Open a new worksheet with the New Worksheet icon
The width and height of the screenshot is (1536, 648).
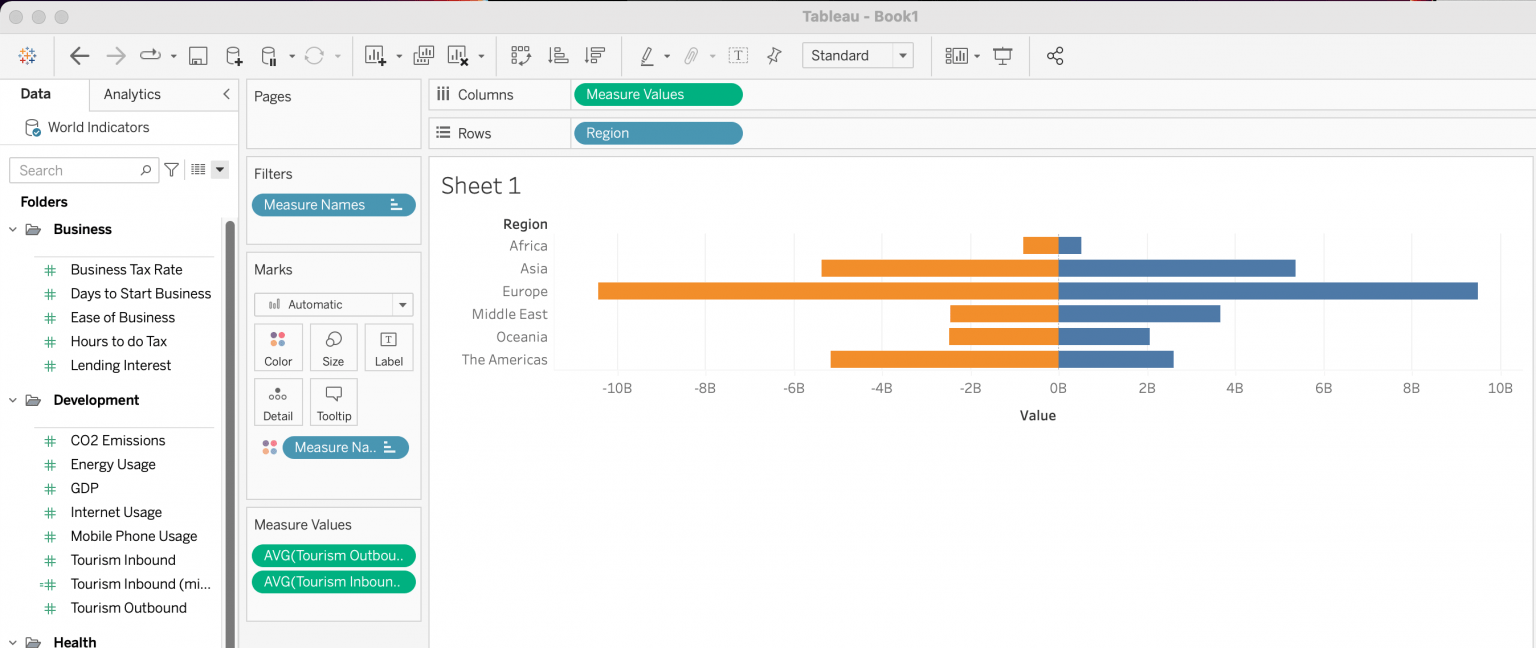(376, 55)
